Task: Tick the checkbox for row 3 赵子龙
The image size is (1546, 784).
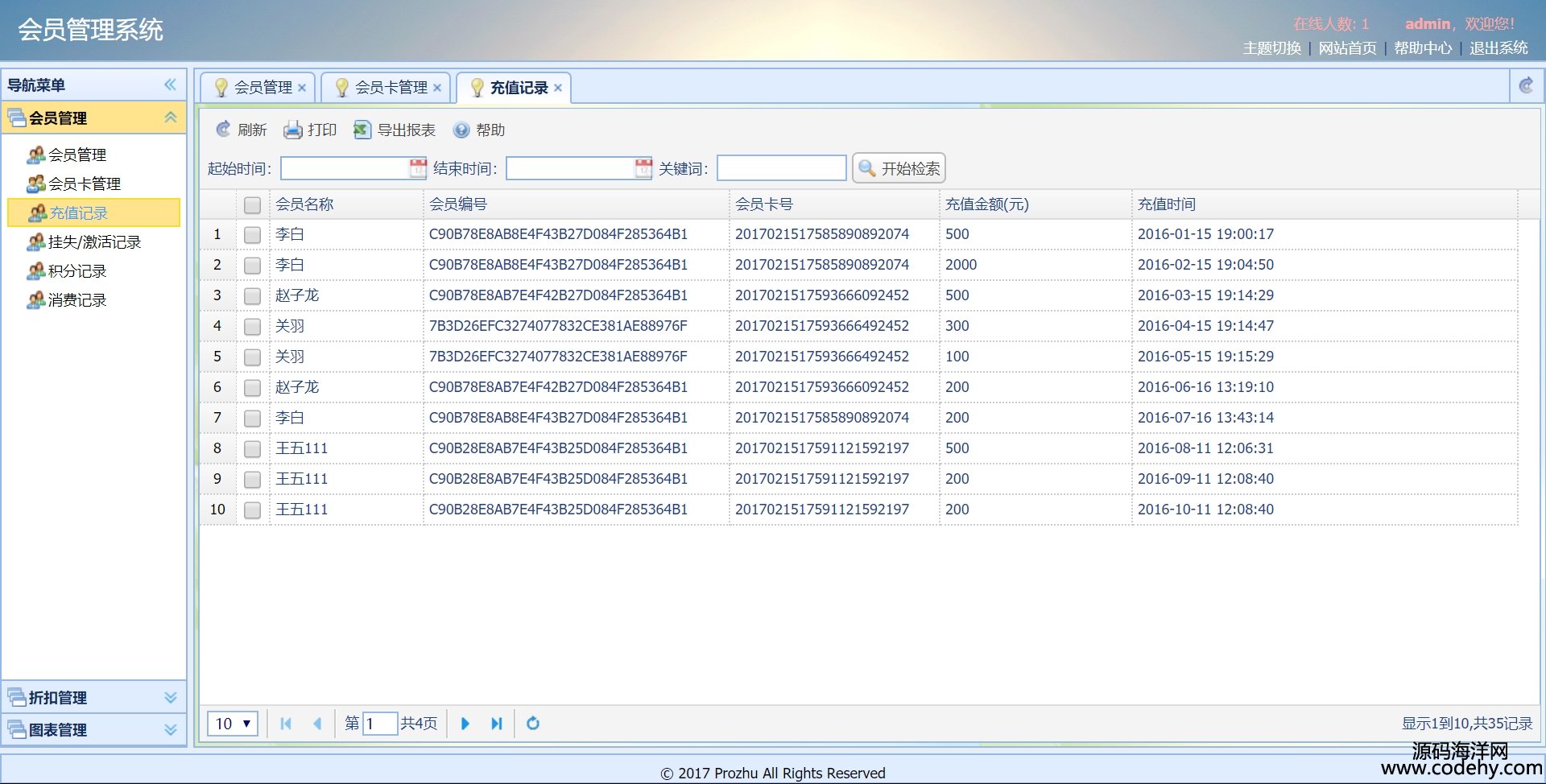Action: (252, 296)
